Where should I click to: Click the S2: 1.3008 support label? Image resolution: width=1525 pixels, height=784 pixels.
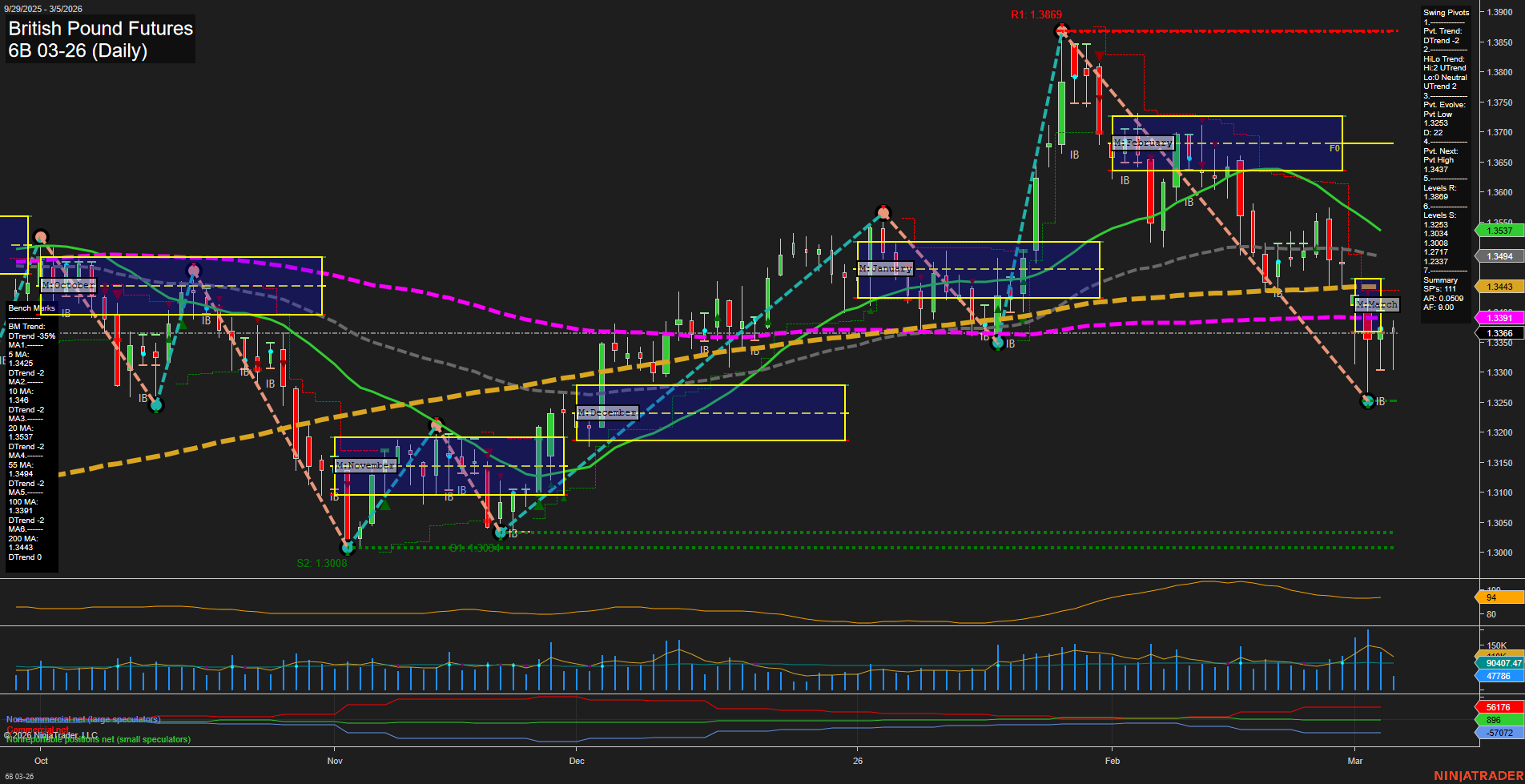click(x=322, y=563)
